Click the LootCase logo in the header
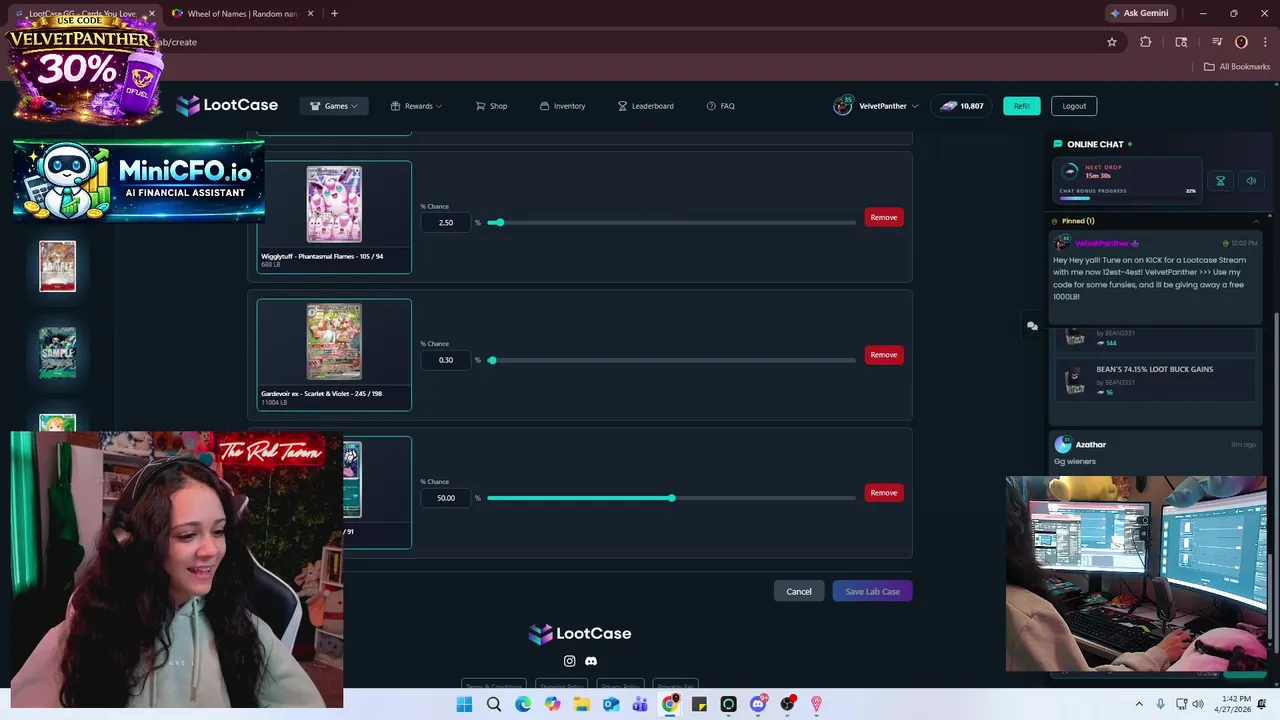 (227, 105)
